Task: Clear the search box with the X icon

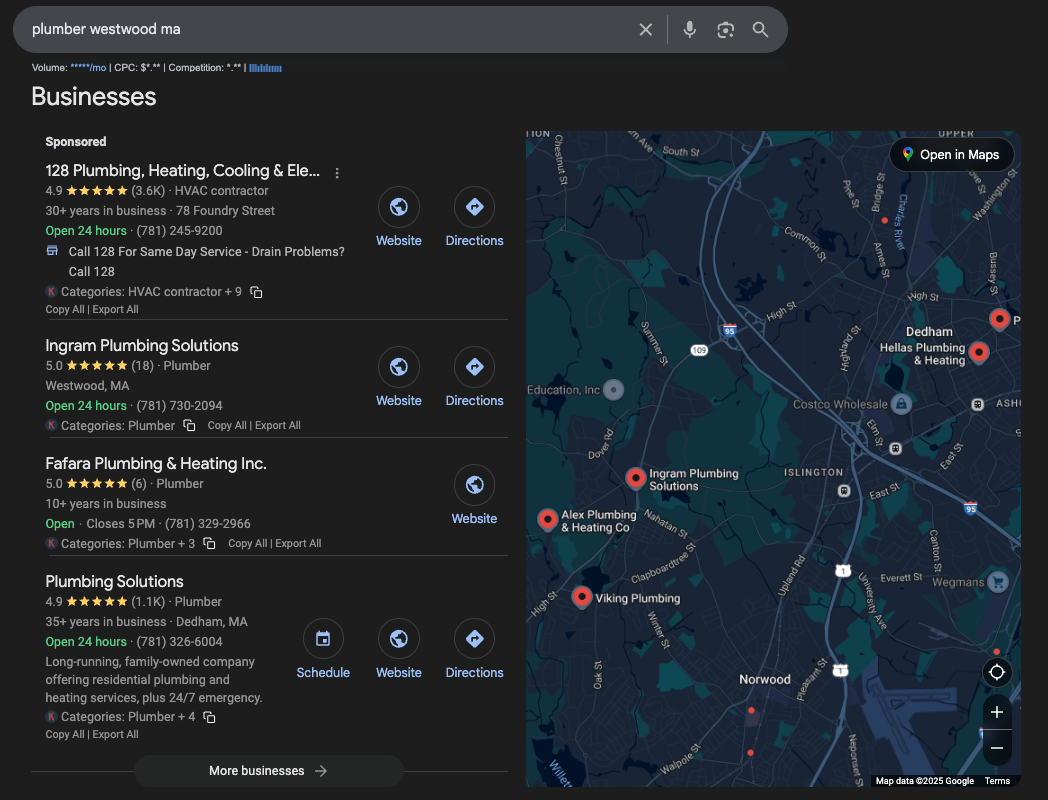Action: point(645,29)
